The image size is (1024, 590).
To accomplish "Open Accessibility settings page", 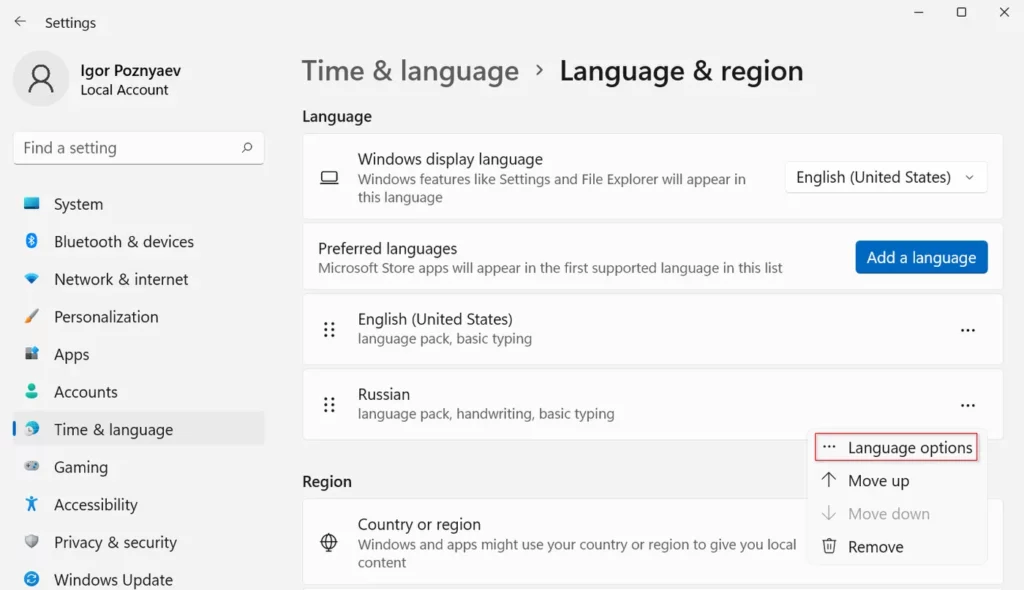I will pyautogui.click(x=95, y=505).
